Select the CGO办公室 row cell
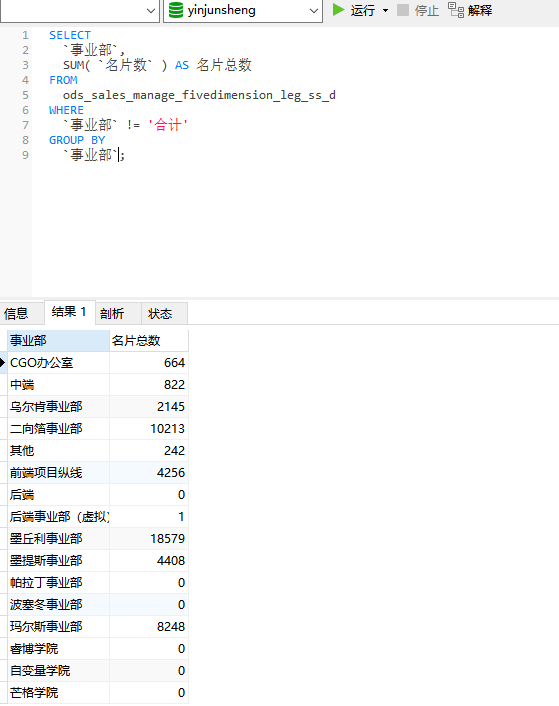559x706 pixels. [59, 363]
